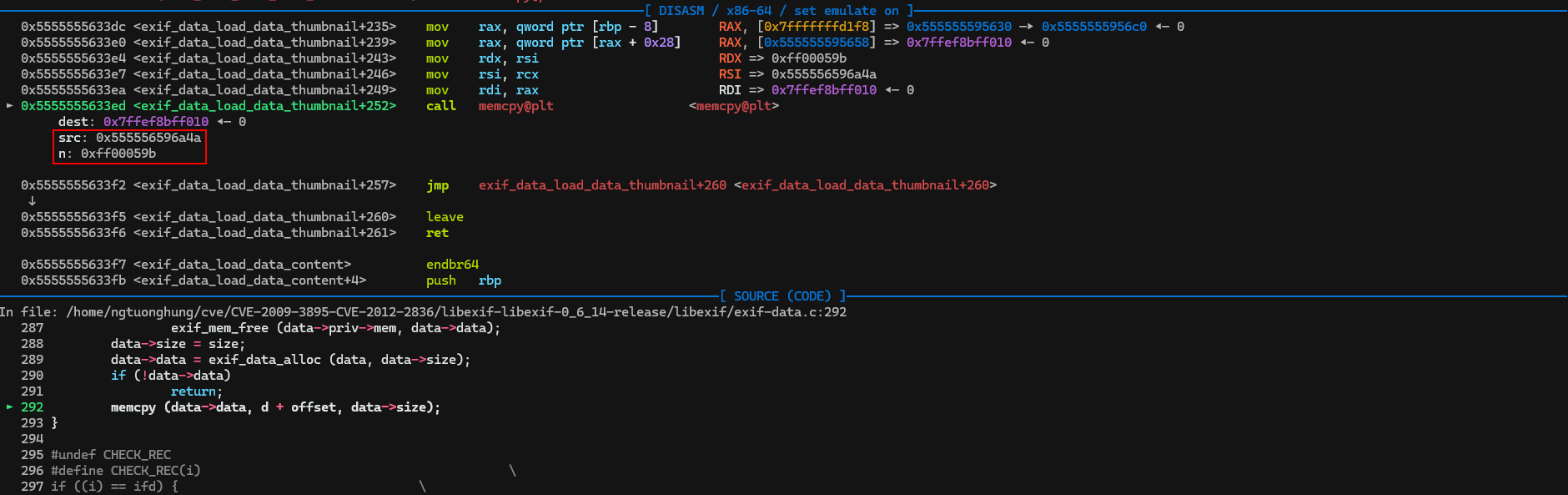
Task: Click source line number 289
Action: pos(32,360)
